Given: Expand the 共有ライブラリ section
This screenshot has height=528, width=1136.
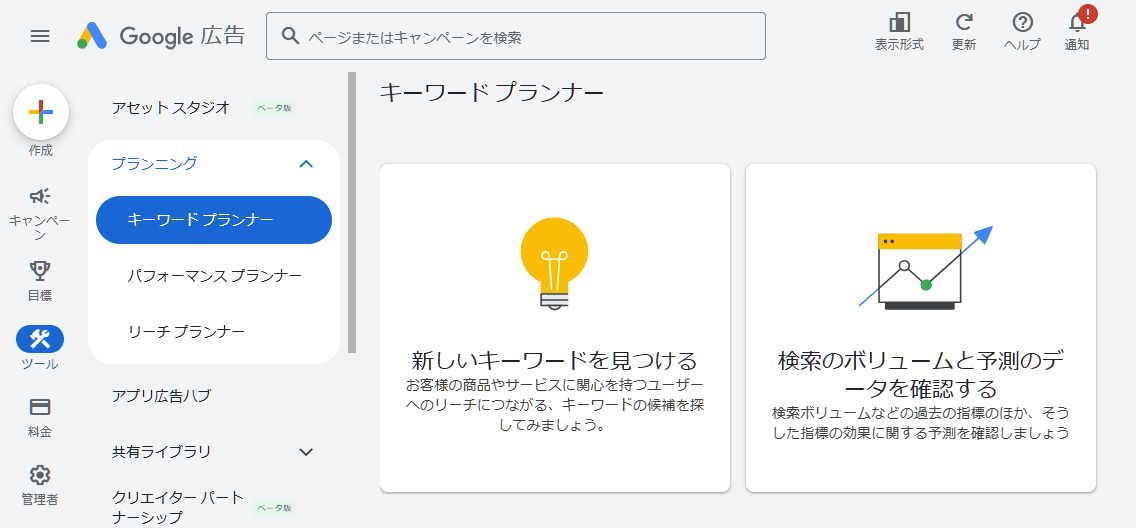Looking at the screenshot, I should point(307,452).
